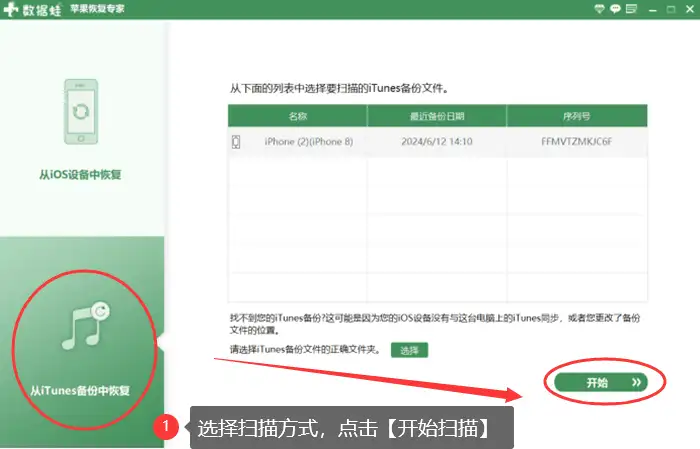This screenshot has height=449, width=700.
Task: Click the backup date 2024/6/12 14:10
Action: 437,142
